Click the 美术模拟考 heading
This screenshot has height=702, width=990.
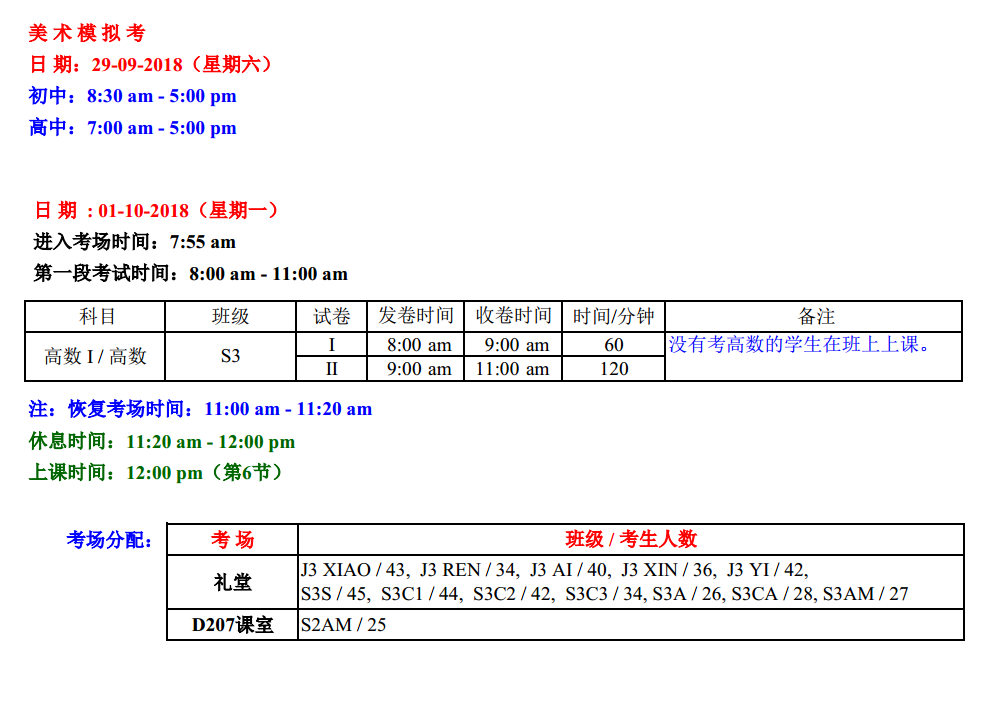[x=87, y=34]
